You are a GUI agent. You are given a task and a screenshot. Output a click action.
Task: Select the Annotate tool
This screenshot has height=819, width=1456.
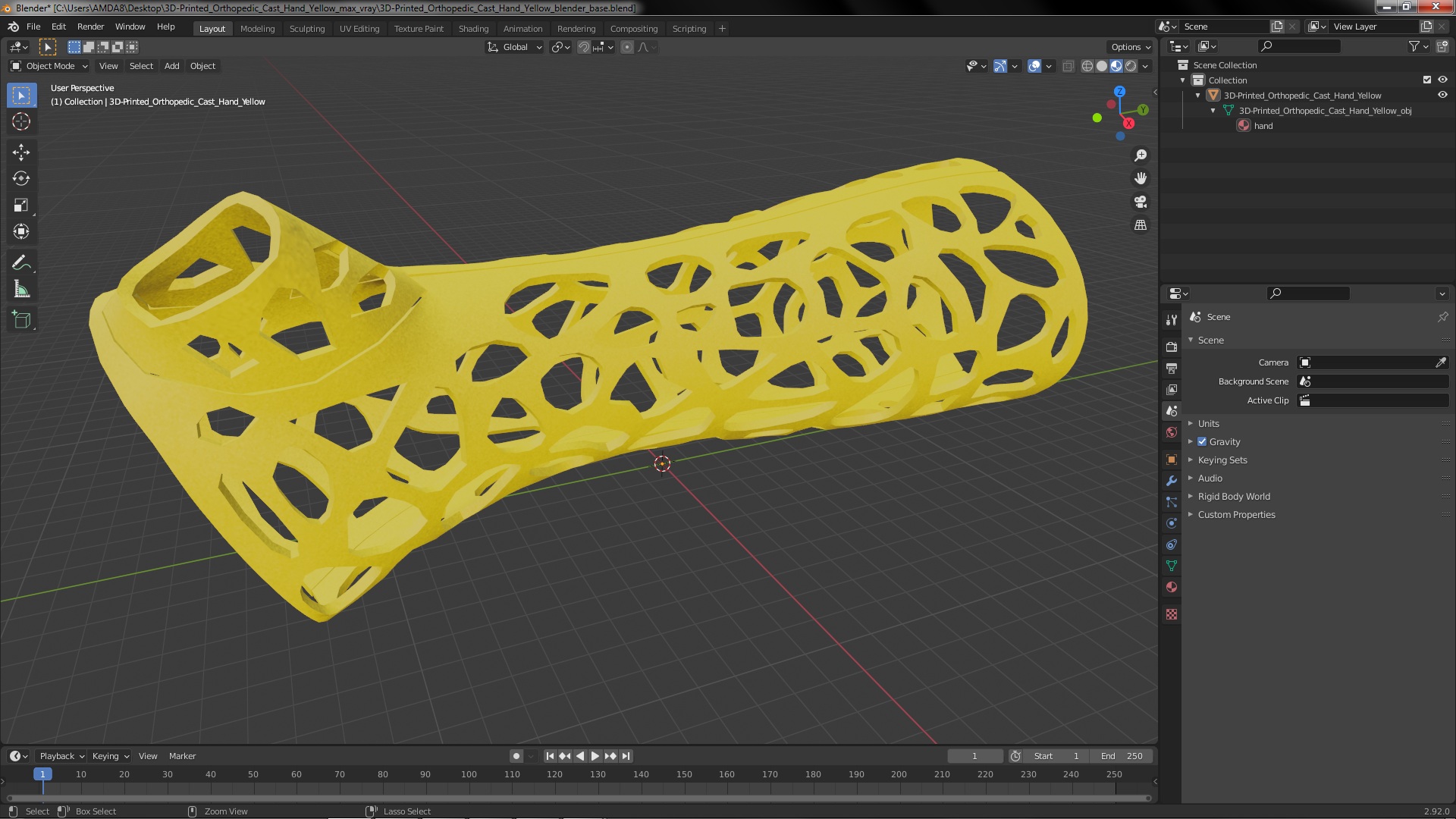click(21, 263)
